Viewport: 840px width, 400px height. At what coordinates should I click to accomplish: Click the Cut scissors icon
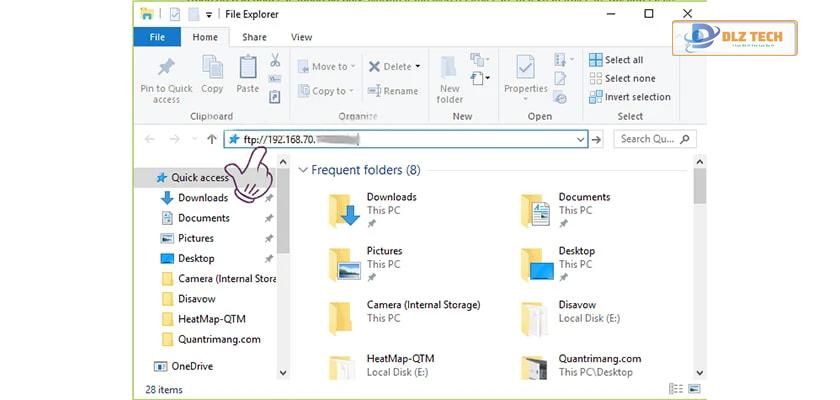[275, 59]
